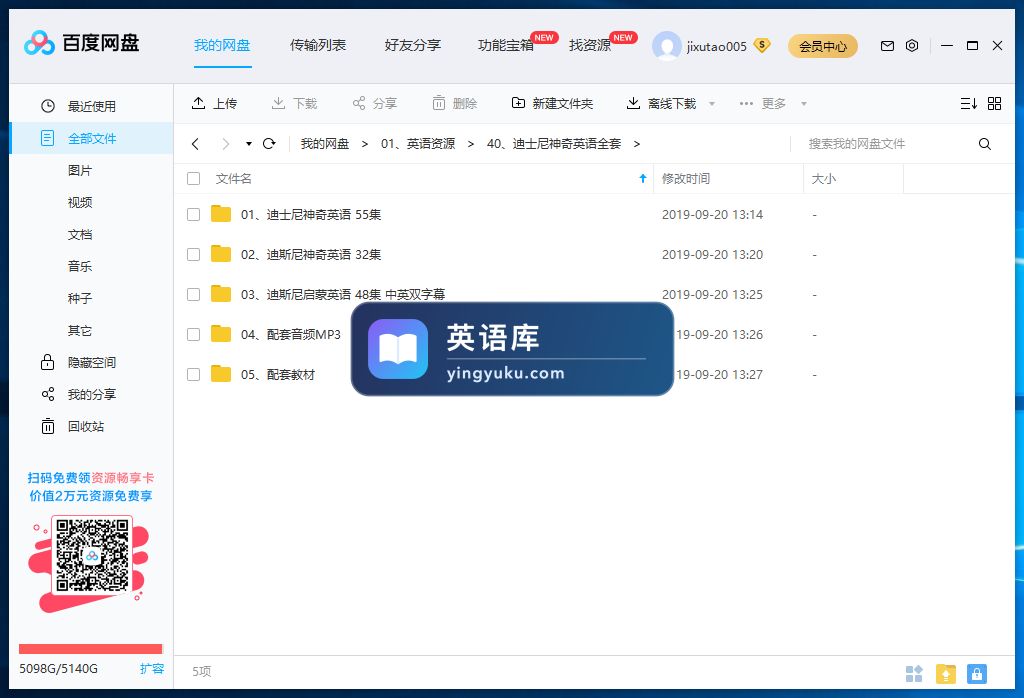Open the mail message icon

(887, 46)
